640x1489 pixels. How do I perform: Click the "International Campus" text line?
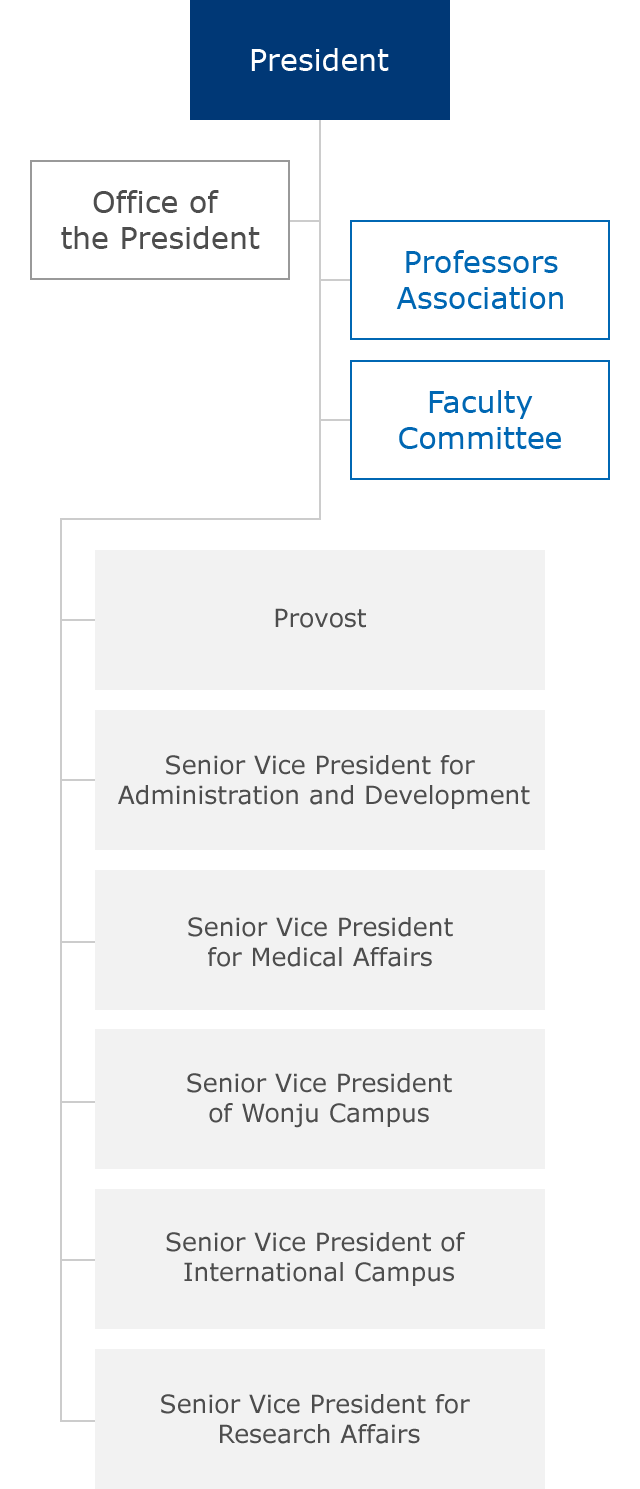(x=319, y=1273)
